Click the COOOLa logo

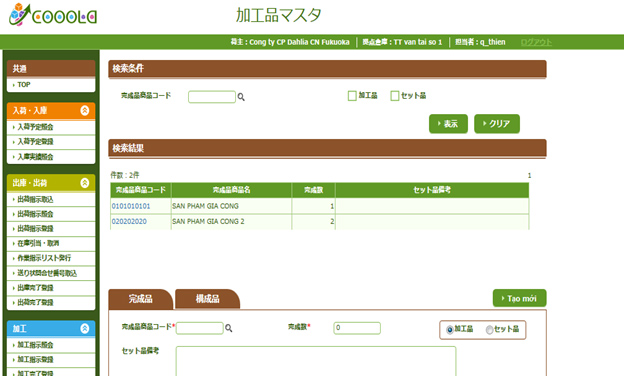click(53, 15)
